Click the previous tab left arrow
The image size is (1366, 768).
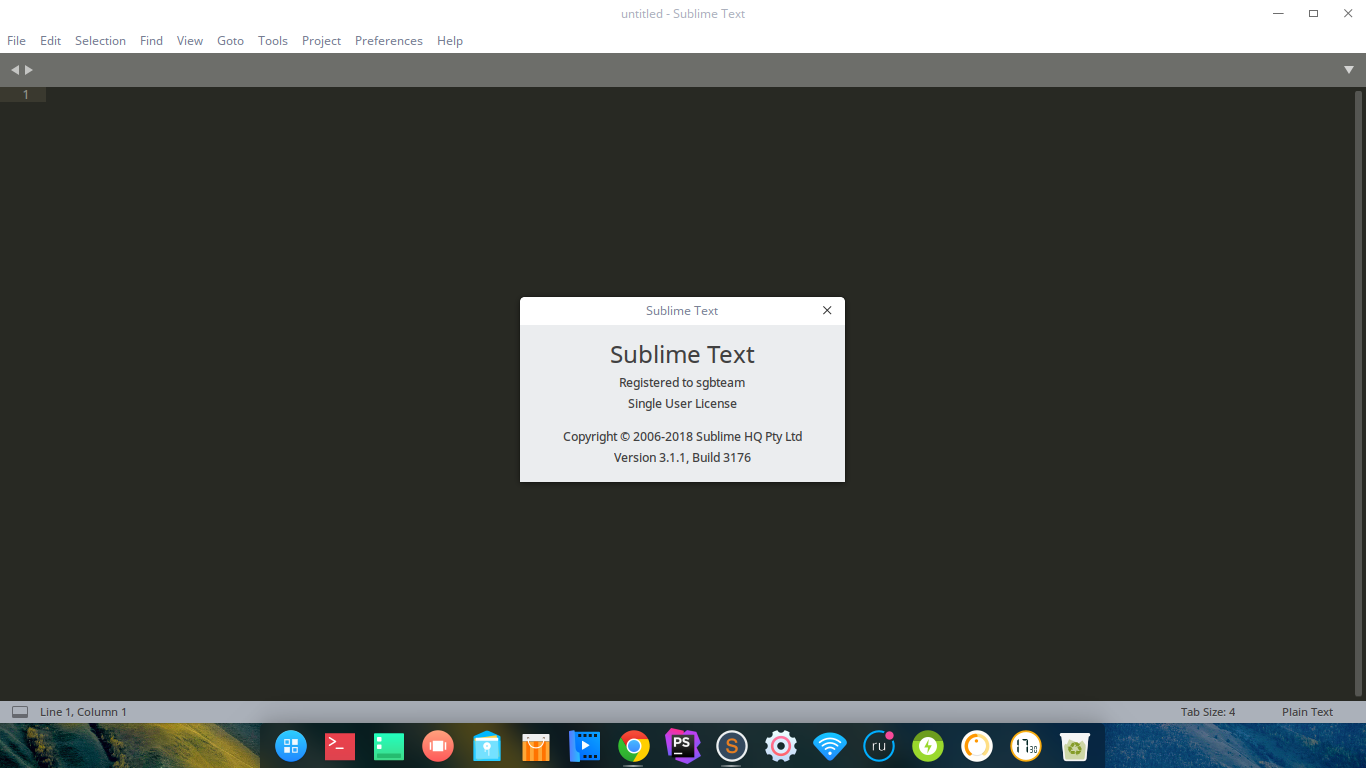(15, 70)
